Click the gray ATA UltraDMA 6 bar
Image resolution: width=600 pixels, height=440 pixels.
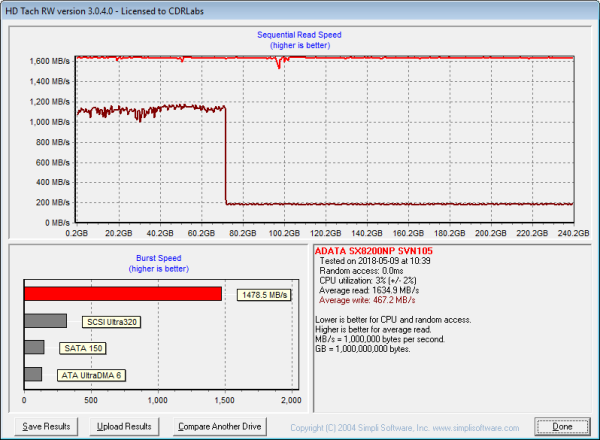click(33, 374)
